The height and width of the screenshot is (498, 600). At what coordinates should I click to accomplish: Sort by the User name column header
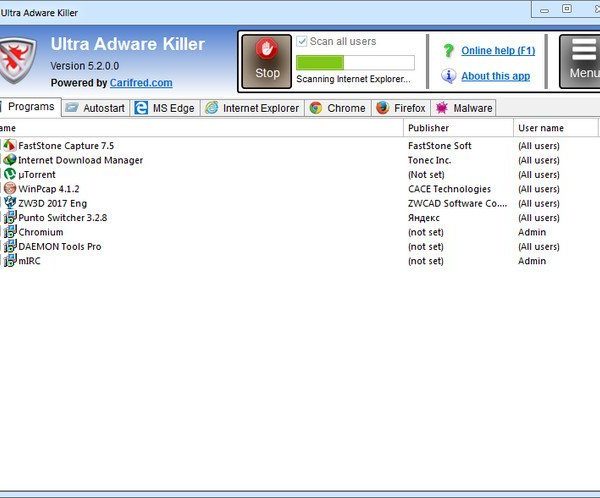coord(555,128)
